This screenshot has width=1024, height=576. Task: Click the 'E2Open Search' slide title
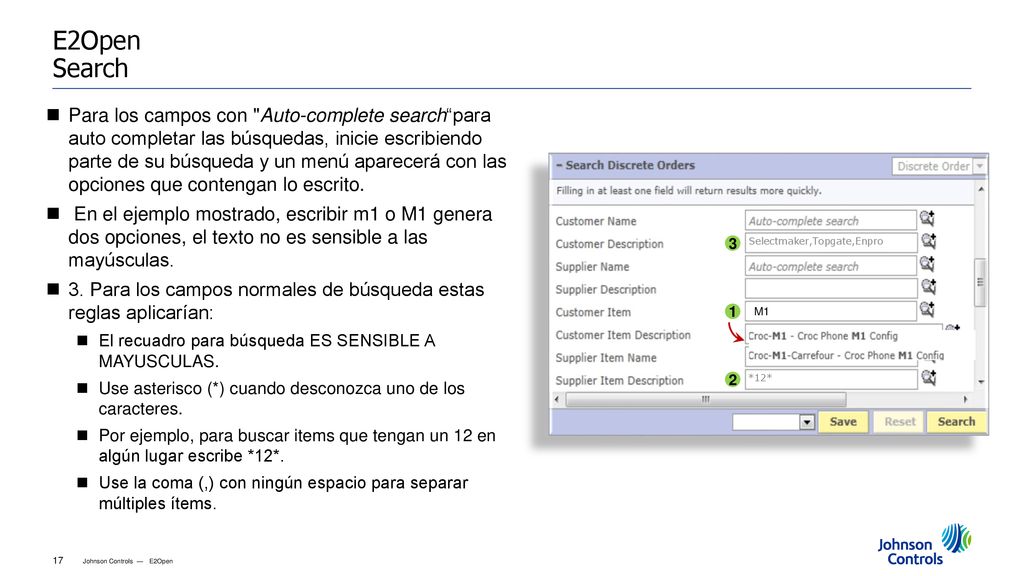coord(96,54)
